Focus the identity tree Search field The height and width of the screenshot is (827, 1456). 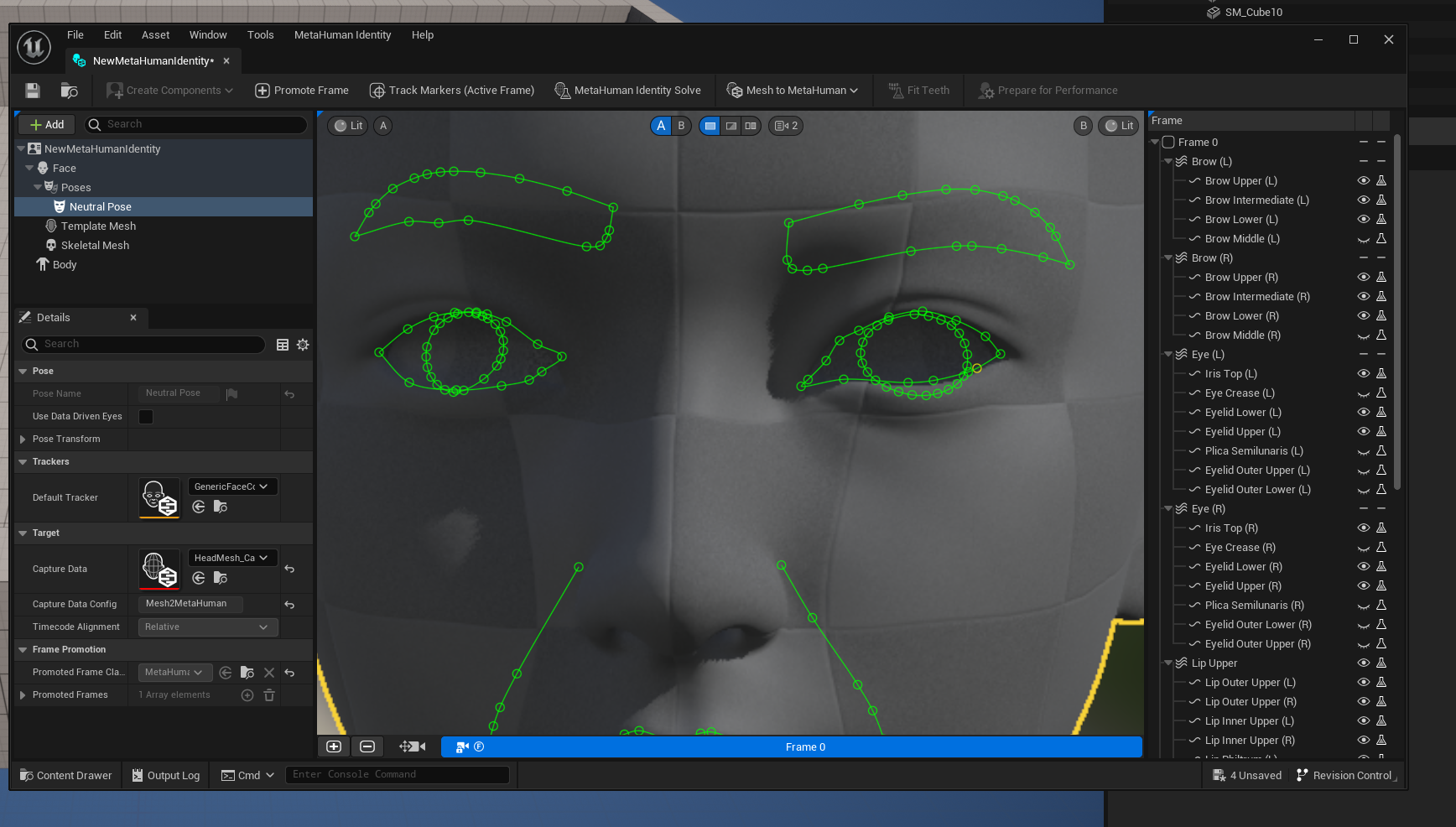197,124
